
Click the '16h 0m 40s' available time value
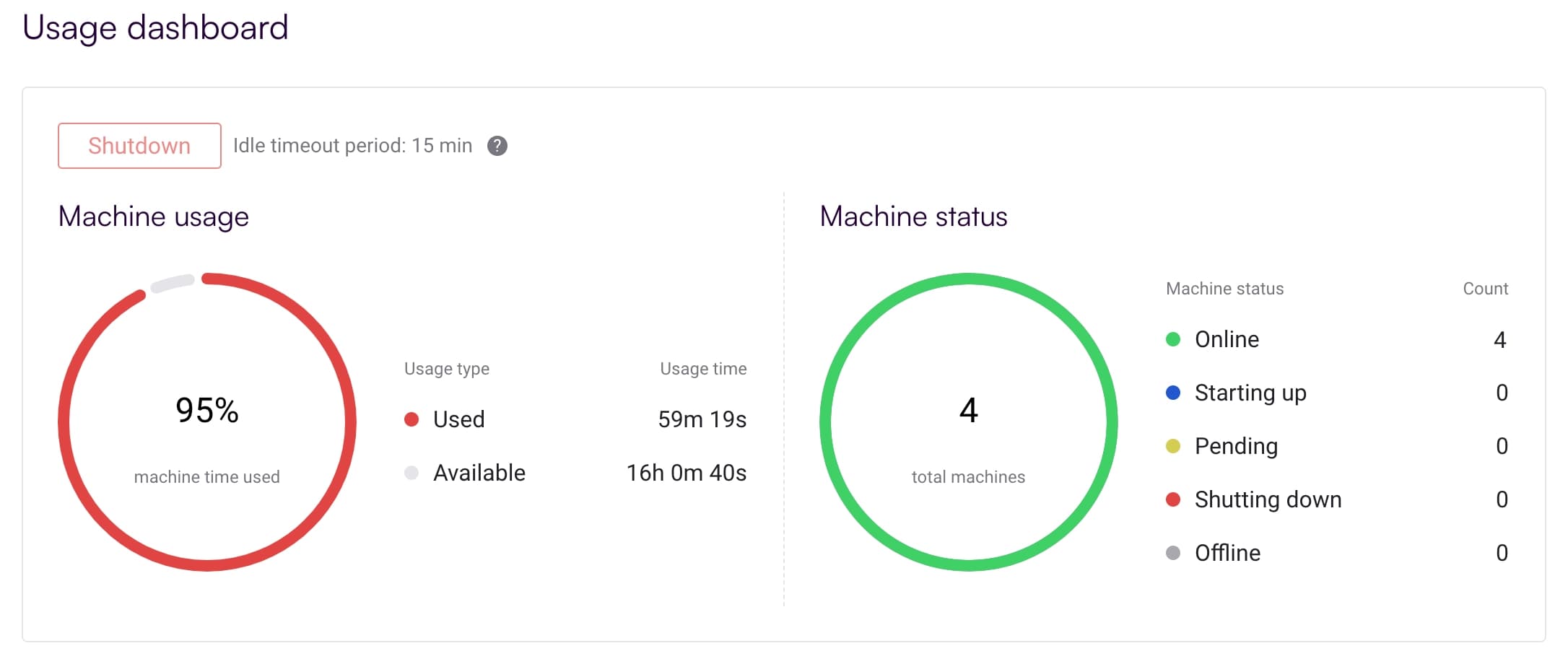pyautogui.click(x=687, y=473)
